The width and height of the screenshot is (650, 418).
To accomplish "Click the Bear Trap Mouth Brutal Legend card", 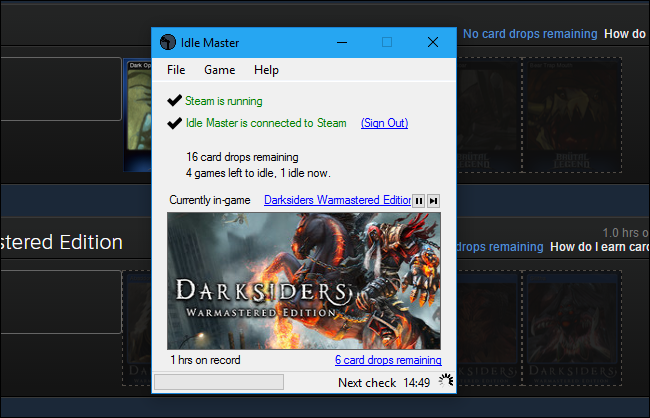I will coord(572,115).
